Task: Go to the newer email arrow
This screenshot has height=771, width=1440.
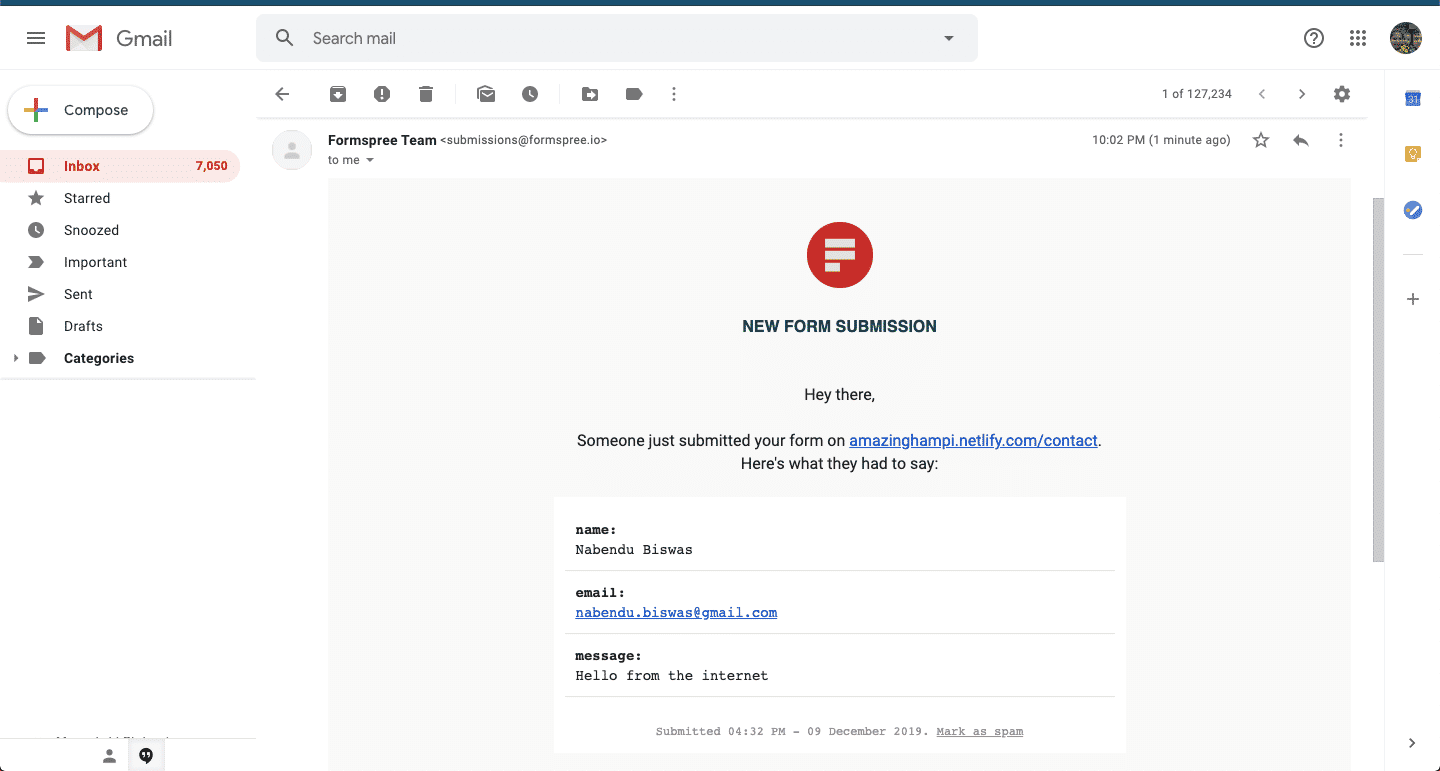Action: pos(1262,94)
